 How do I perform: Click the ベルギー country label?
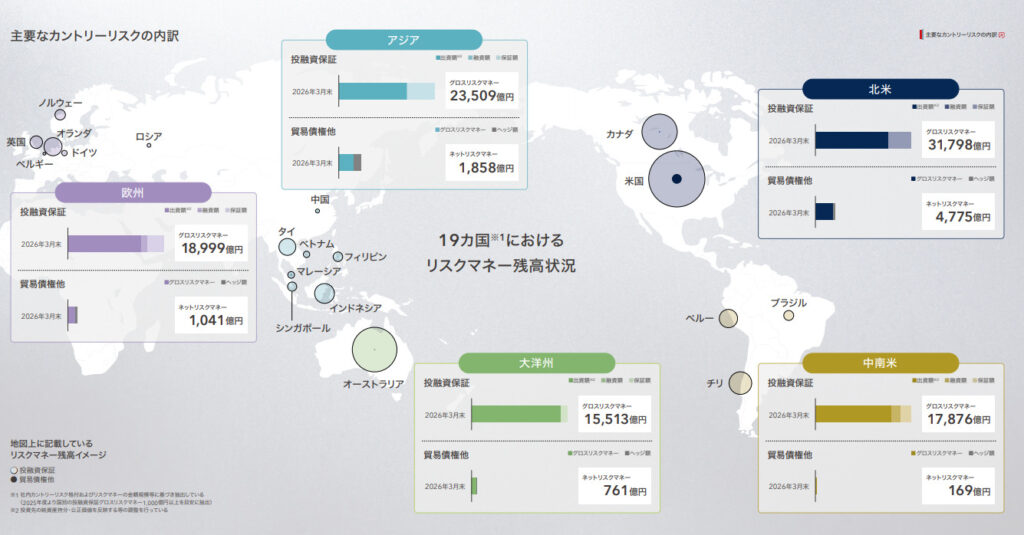tap(35, 164)
